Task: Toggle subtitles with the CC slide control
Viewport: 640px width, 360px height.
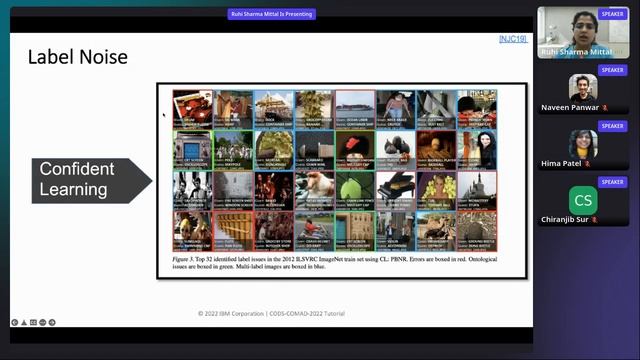Action: tap(33, 322)
